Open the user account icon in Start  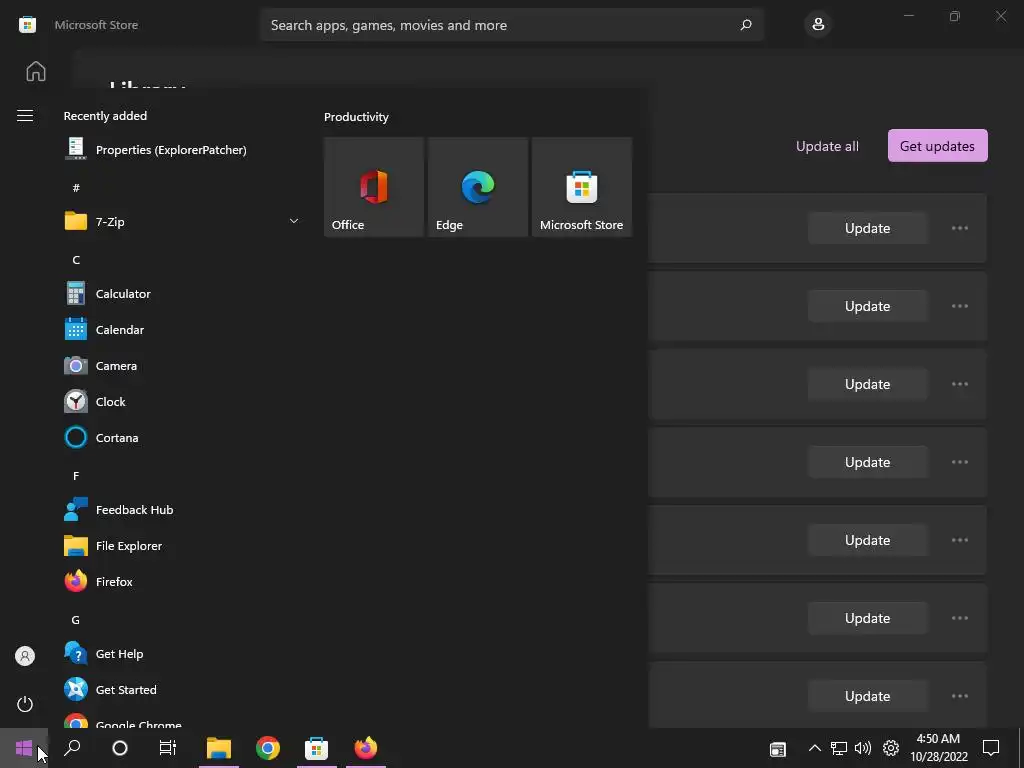pos(25,656)
